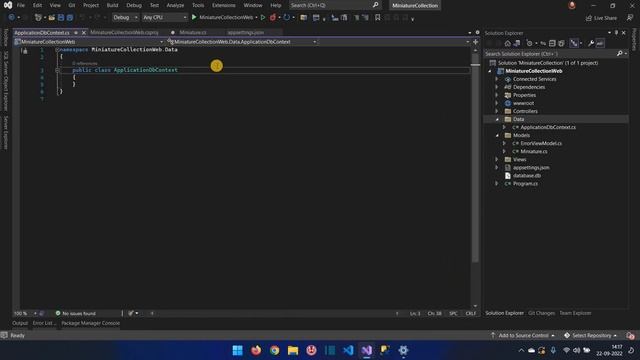Open the Output window tab
Viewport: 640px width, 360px height.
click(20, 323)
